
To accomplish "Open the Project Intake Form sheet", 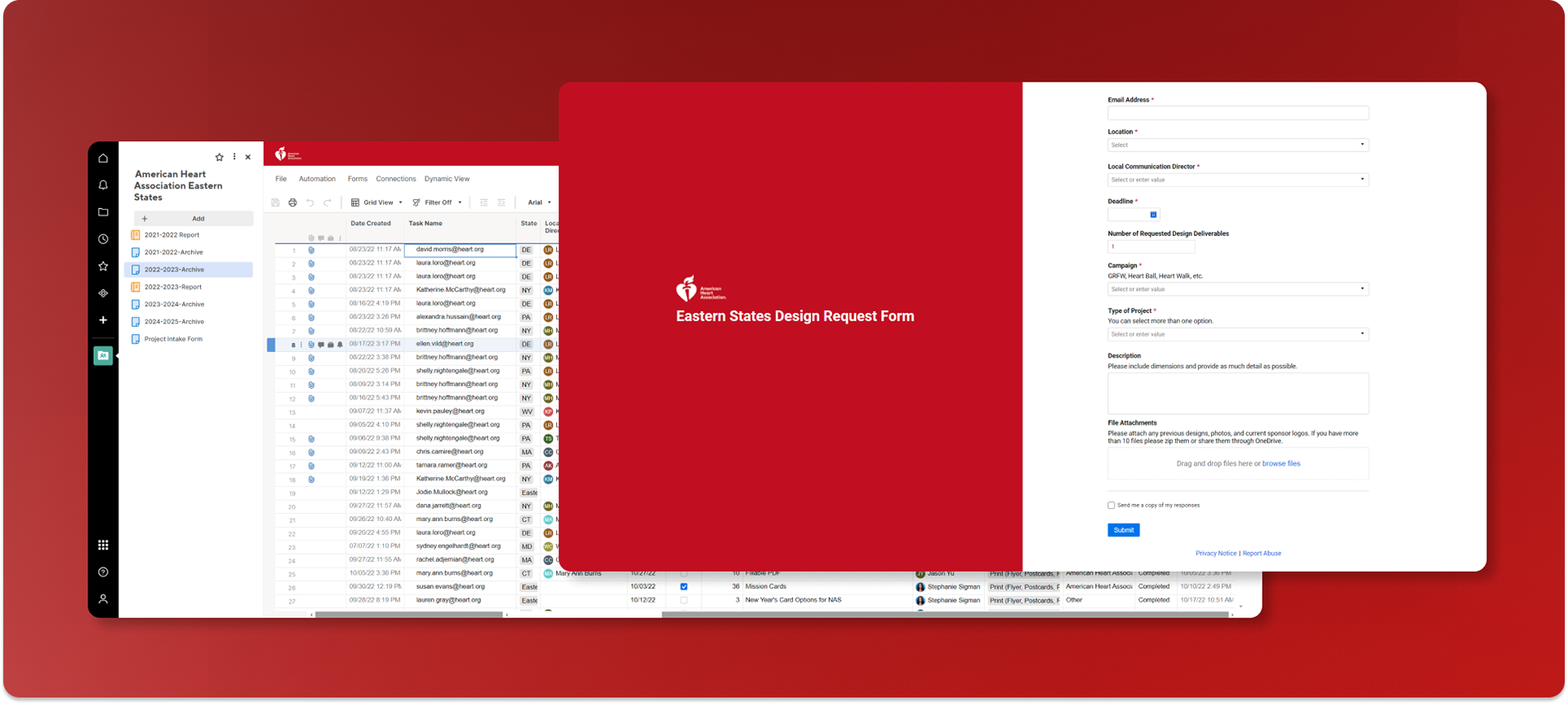I will click(x=173, y=339).
